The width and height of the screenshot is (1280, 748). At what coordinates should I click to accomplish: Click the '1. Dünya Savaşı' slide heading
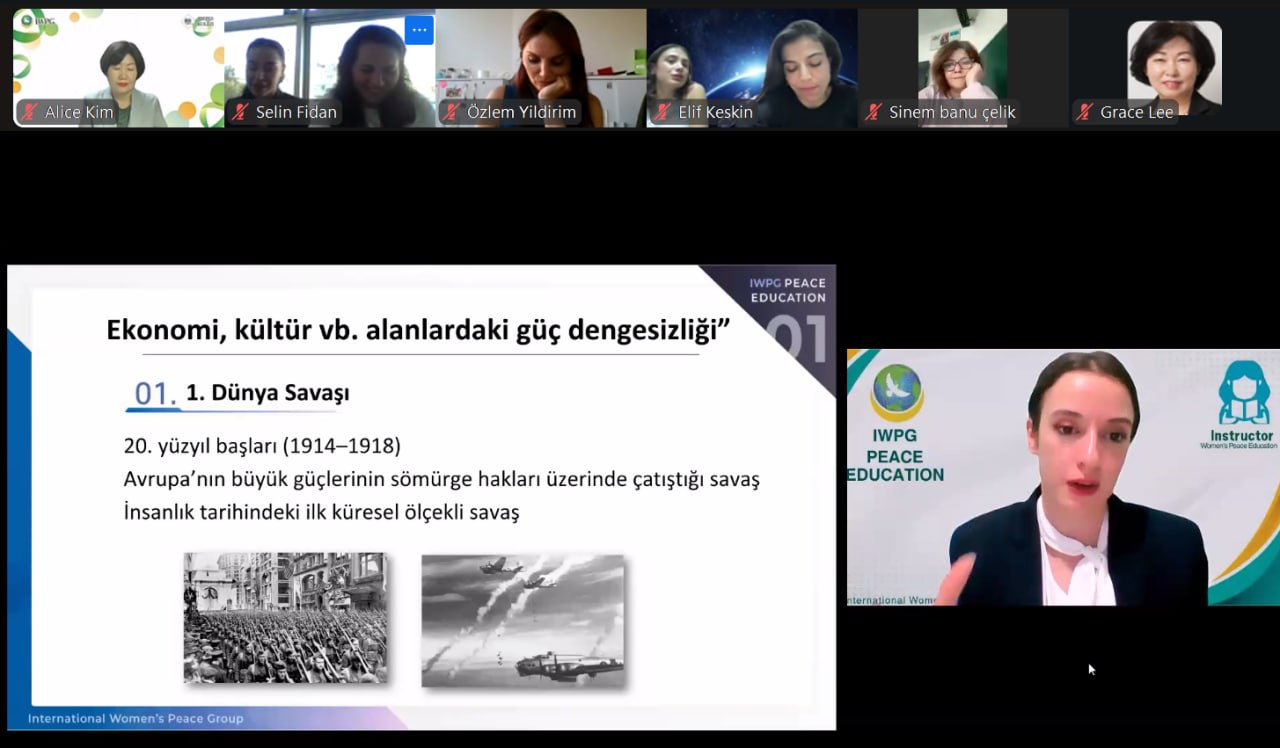click(x=267, y=394)
